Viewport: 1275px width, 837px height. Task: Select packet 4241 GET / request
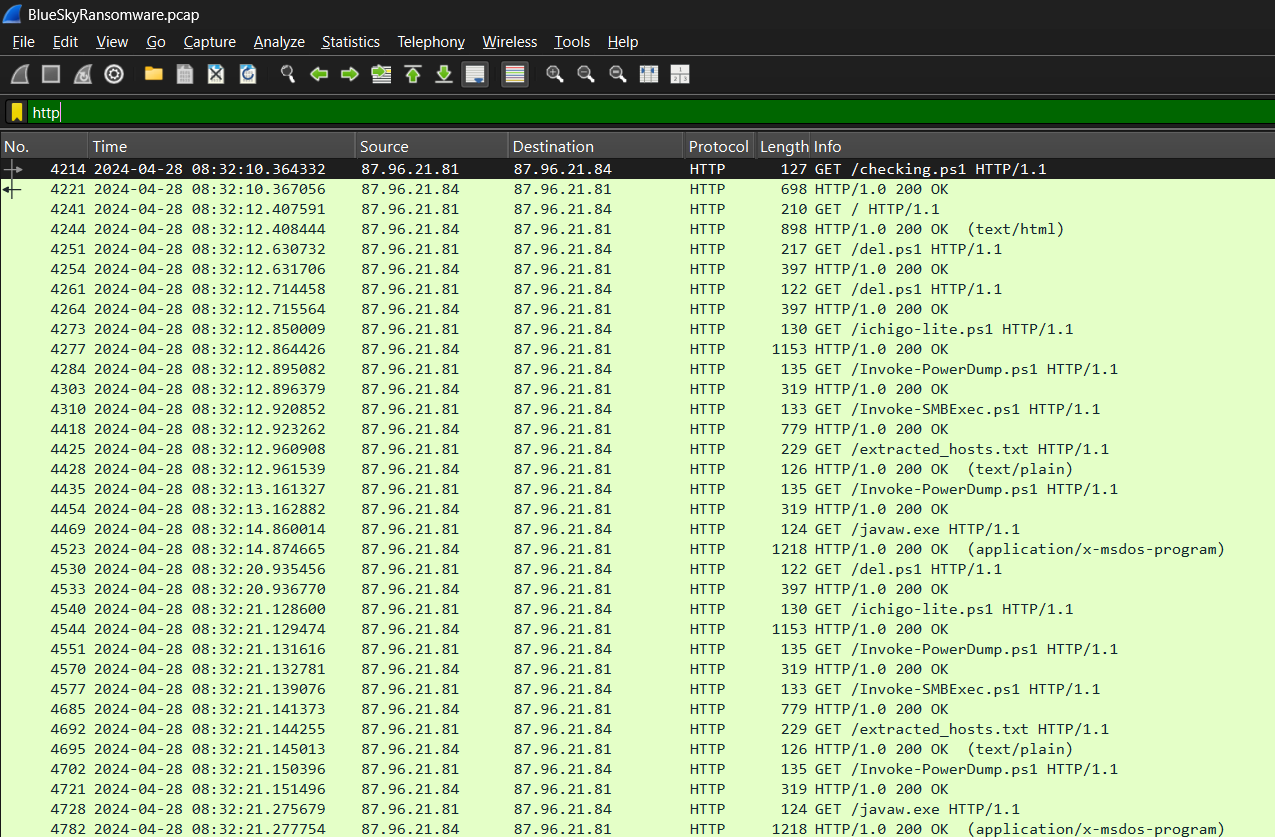point(637,209)
